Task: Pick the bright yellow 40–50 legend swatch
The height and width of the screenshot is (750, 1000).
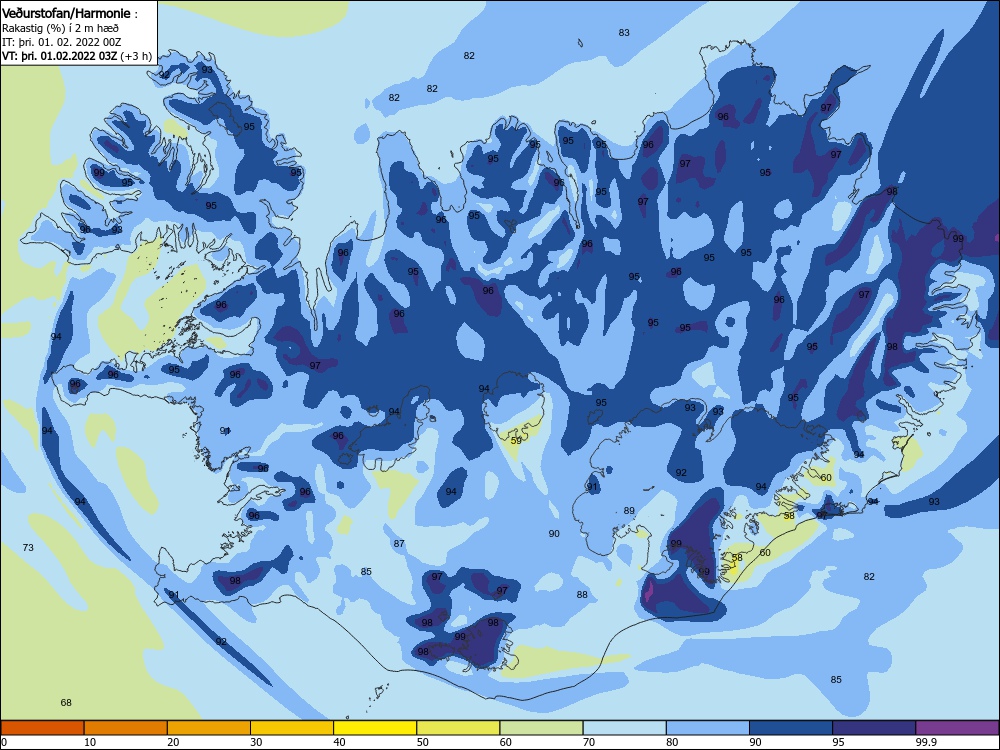Action: click(375, 728)
